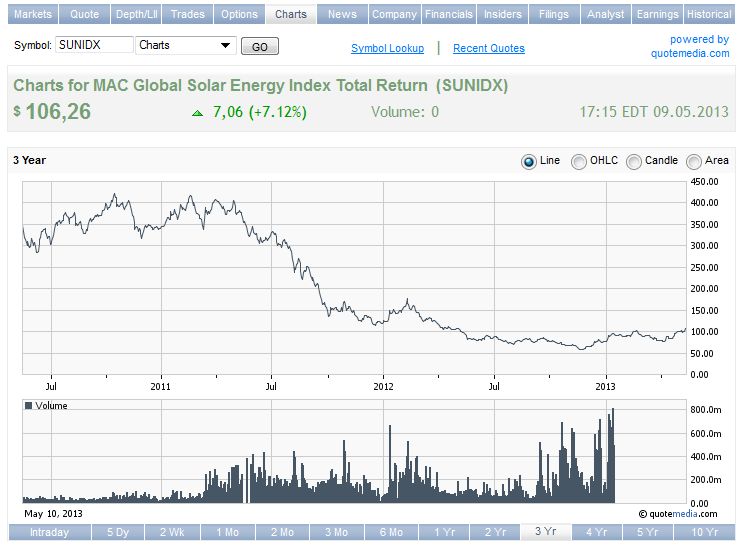
Task: Open the Company tab
Action: 394,14
